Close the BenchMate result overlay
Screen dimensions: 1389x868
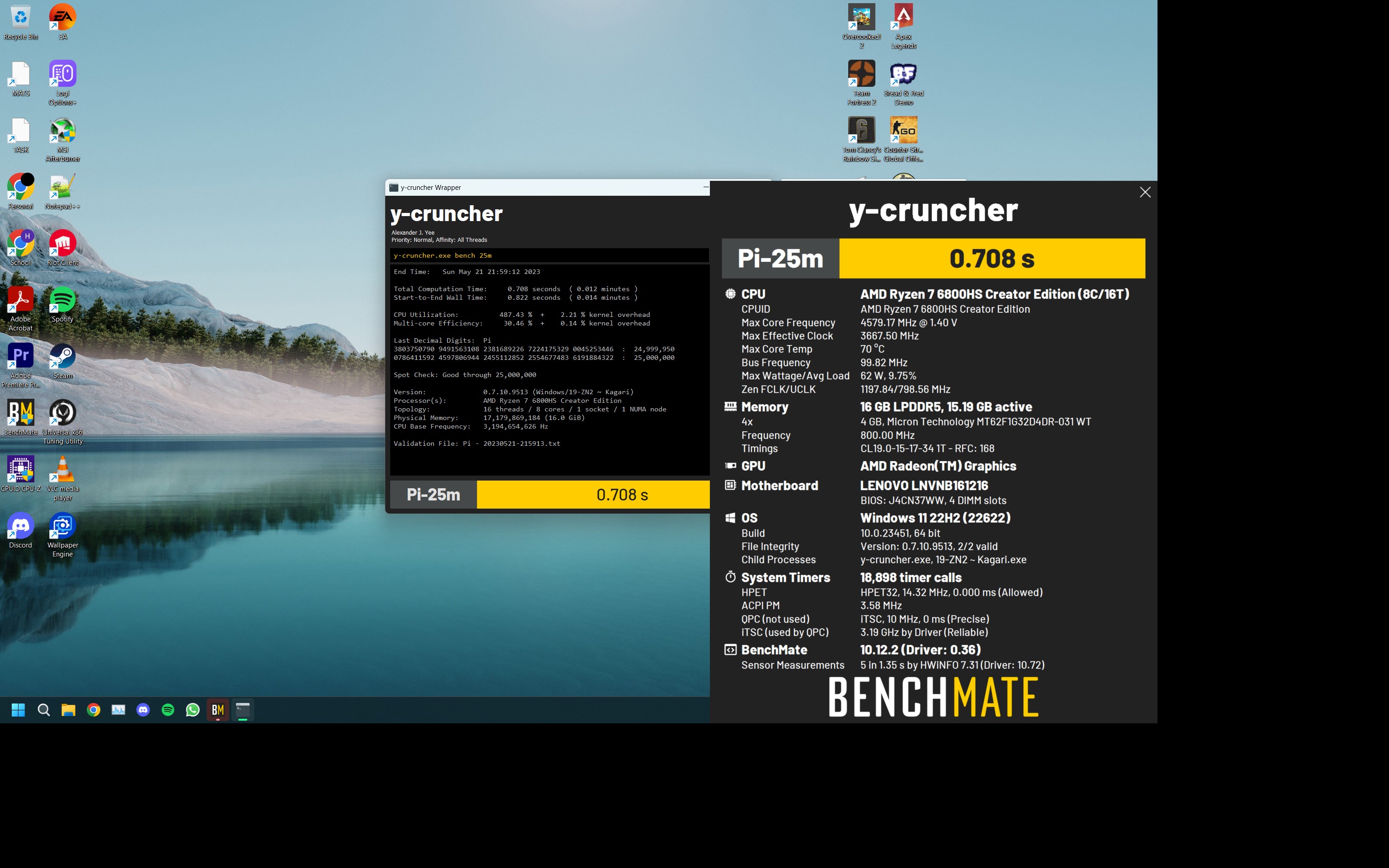tap(1145, 192)
